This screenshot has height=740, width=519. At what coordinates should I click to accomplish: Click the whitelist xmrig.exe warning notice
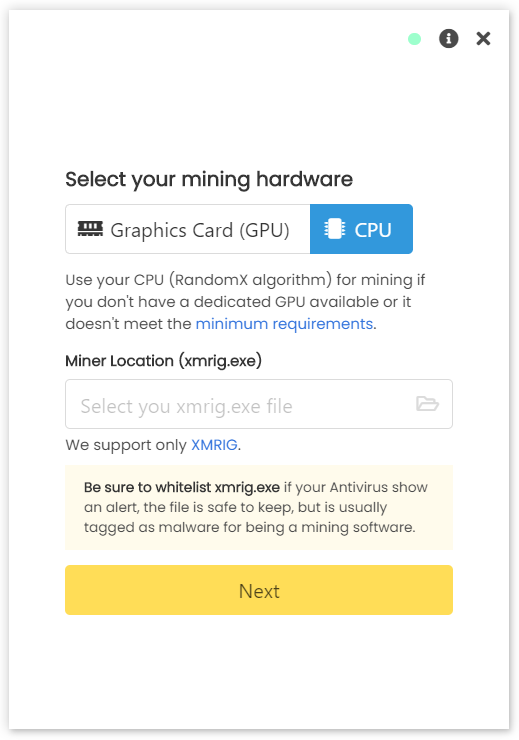tap(259, 507)
